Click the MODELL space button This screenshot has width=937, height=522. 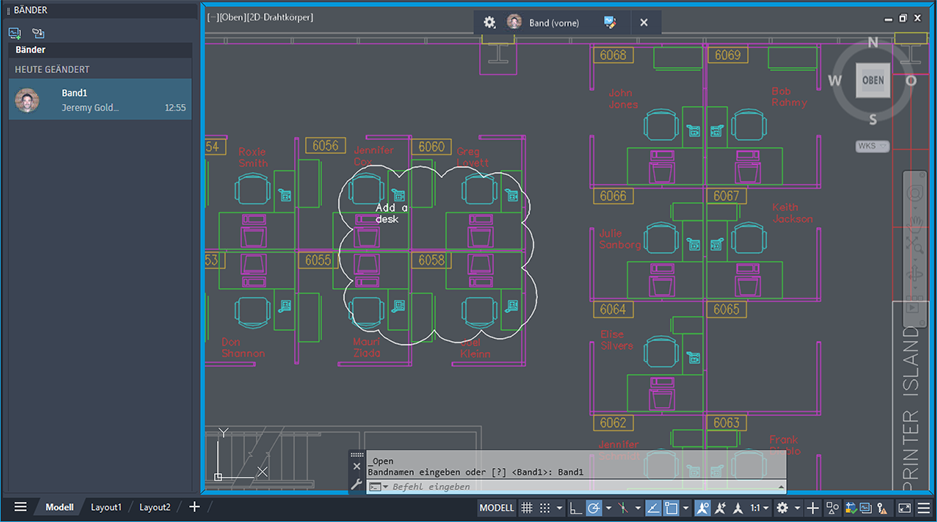tap(496, 508)
